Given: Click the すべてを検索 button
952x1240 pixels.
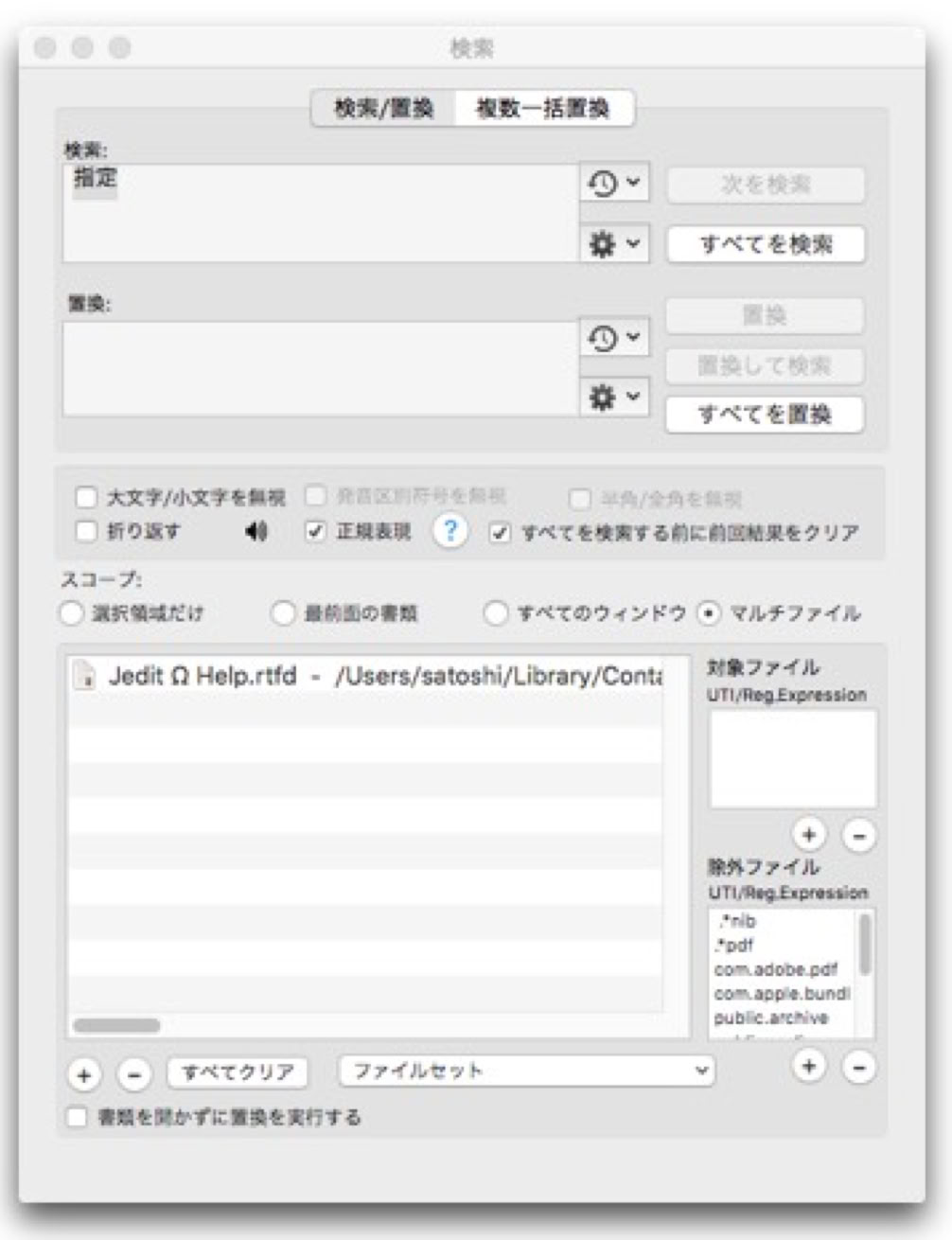Looking at the screenshot, I should [x=766, y=244].
